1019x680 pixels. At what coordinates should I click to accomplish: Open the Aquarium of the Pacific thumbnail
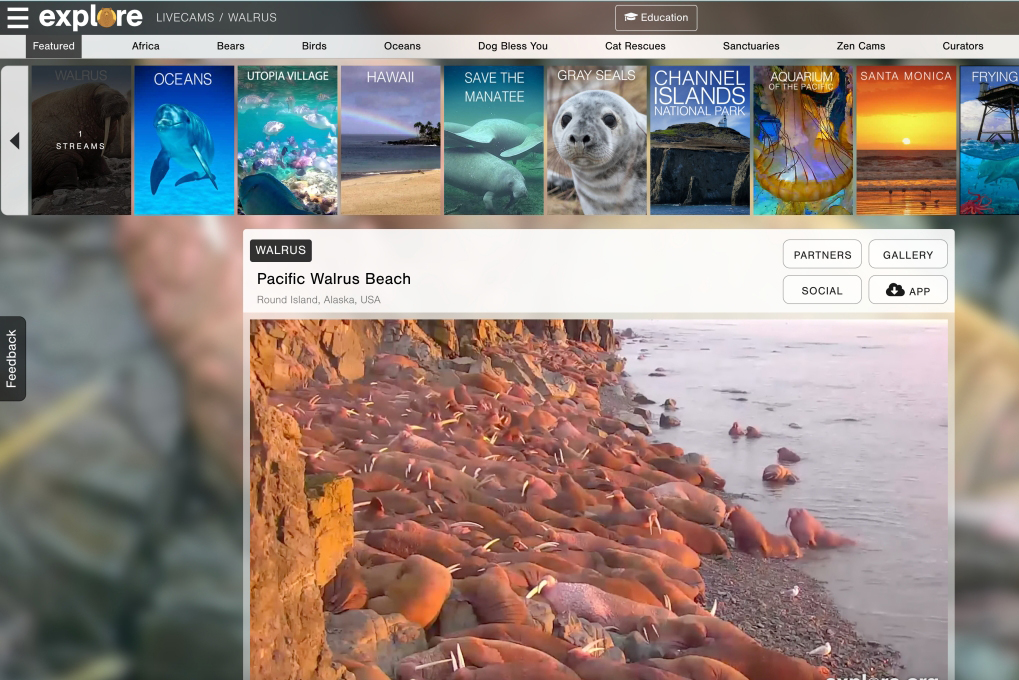click(x=803, y=140)
